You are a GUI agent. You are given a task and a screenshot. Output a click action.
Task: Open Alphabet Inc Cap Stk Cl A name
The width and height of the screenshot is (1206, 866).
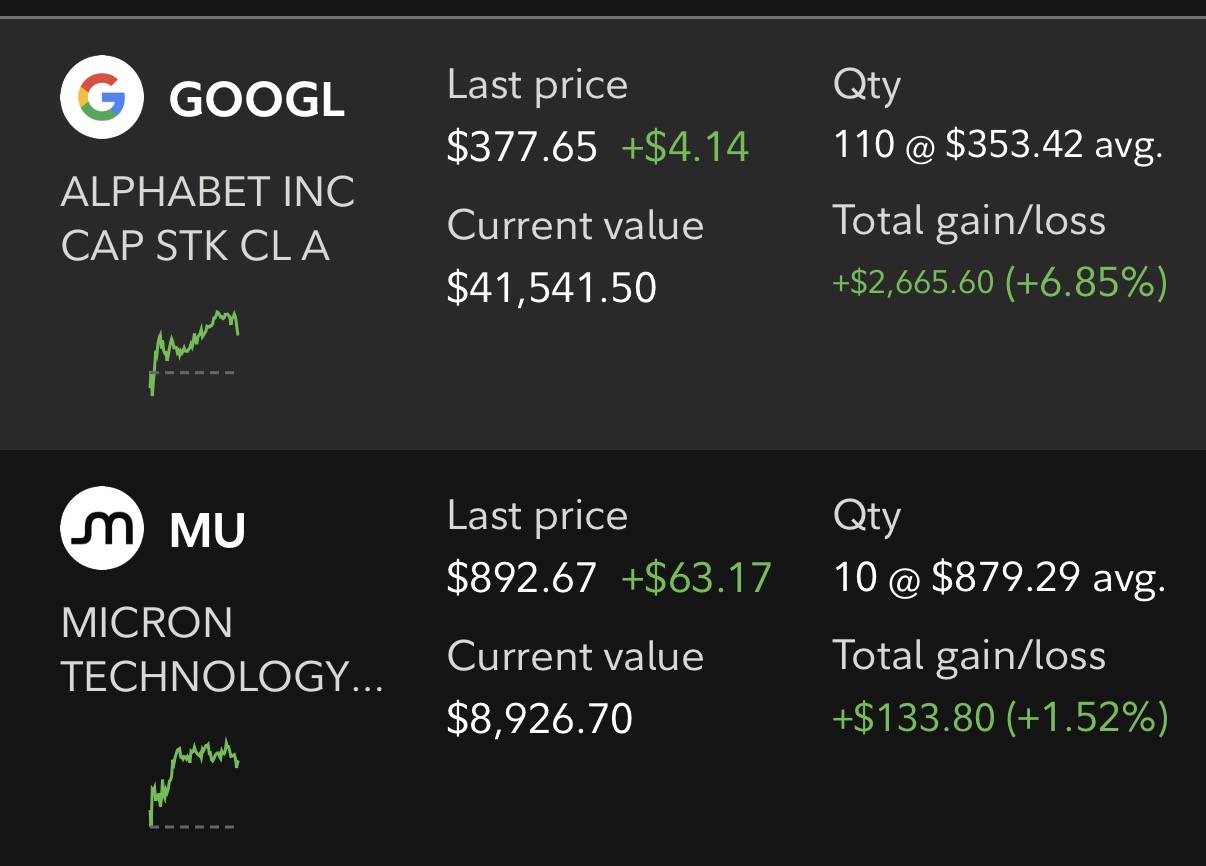point(208,219)
